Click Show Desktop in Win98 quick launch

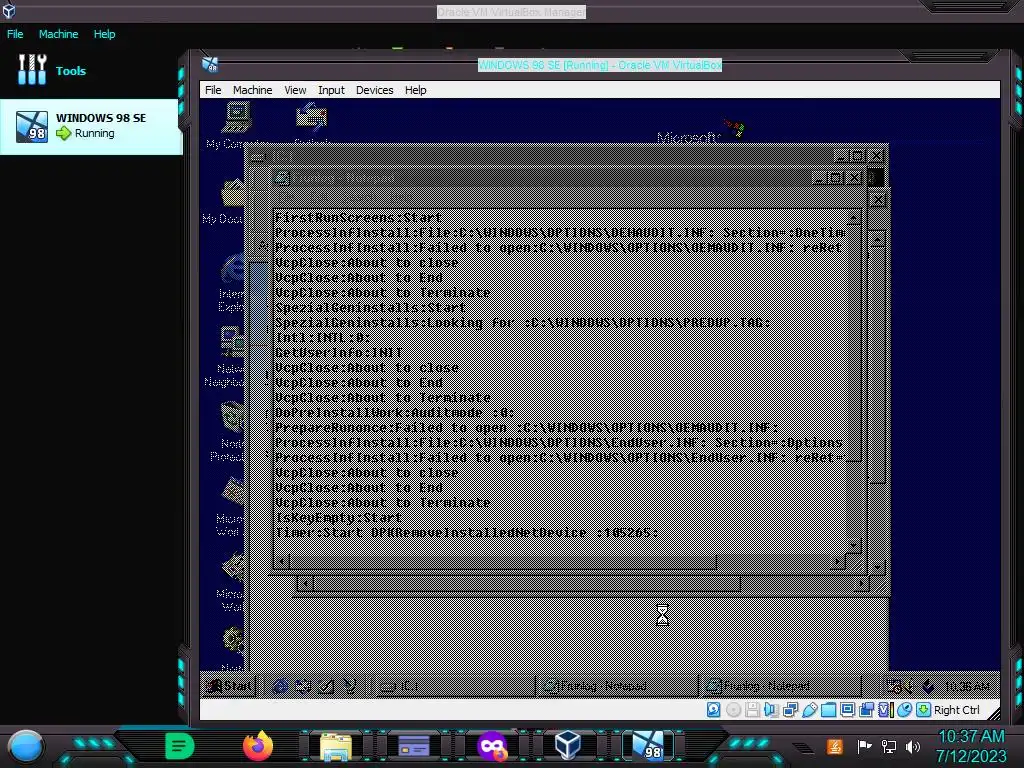point(326,686)
